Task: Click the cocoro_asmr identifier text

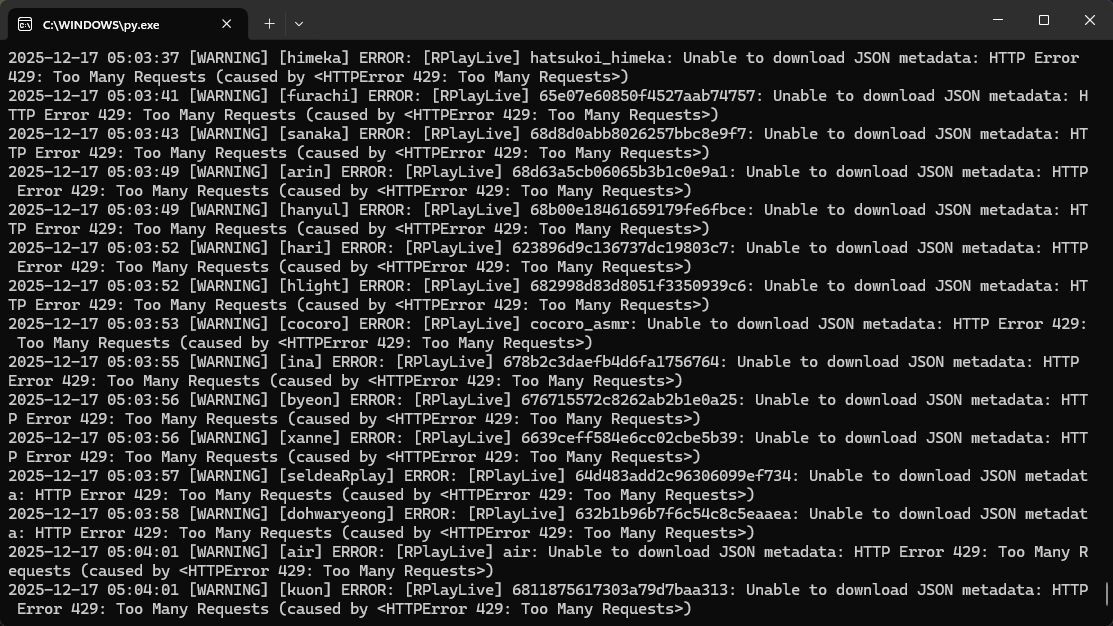Action: [580, 324]
